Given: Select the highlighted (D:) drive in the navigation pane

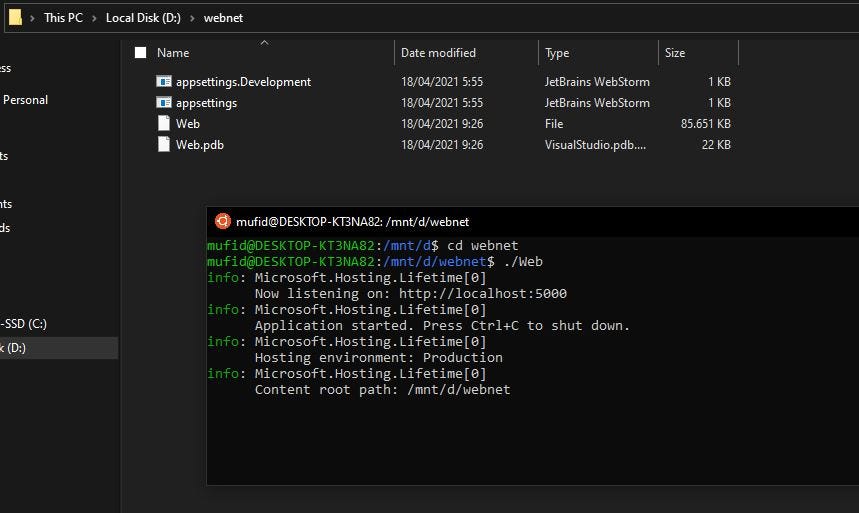Looking at the screenshot, I should [x=59, y=347].
